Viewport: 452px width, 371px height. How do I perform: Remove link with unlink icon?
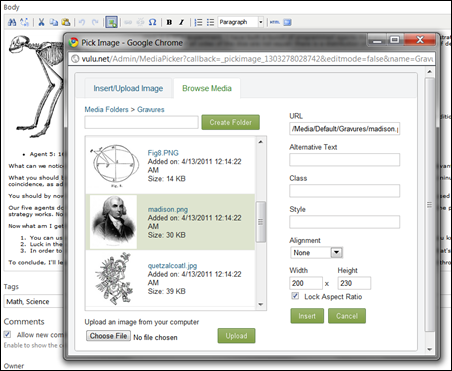(x=140, y=22)
